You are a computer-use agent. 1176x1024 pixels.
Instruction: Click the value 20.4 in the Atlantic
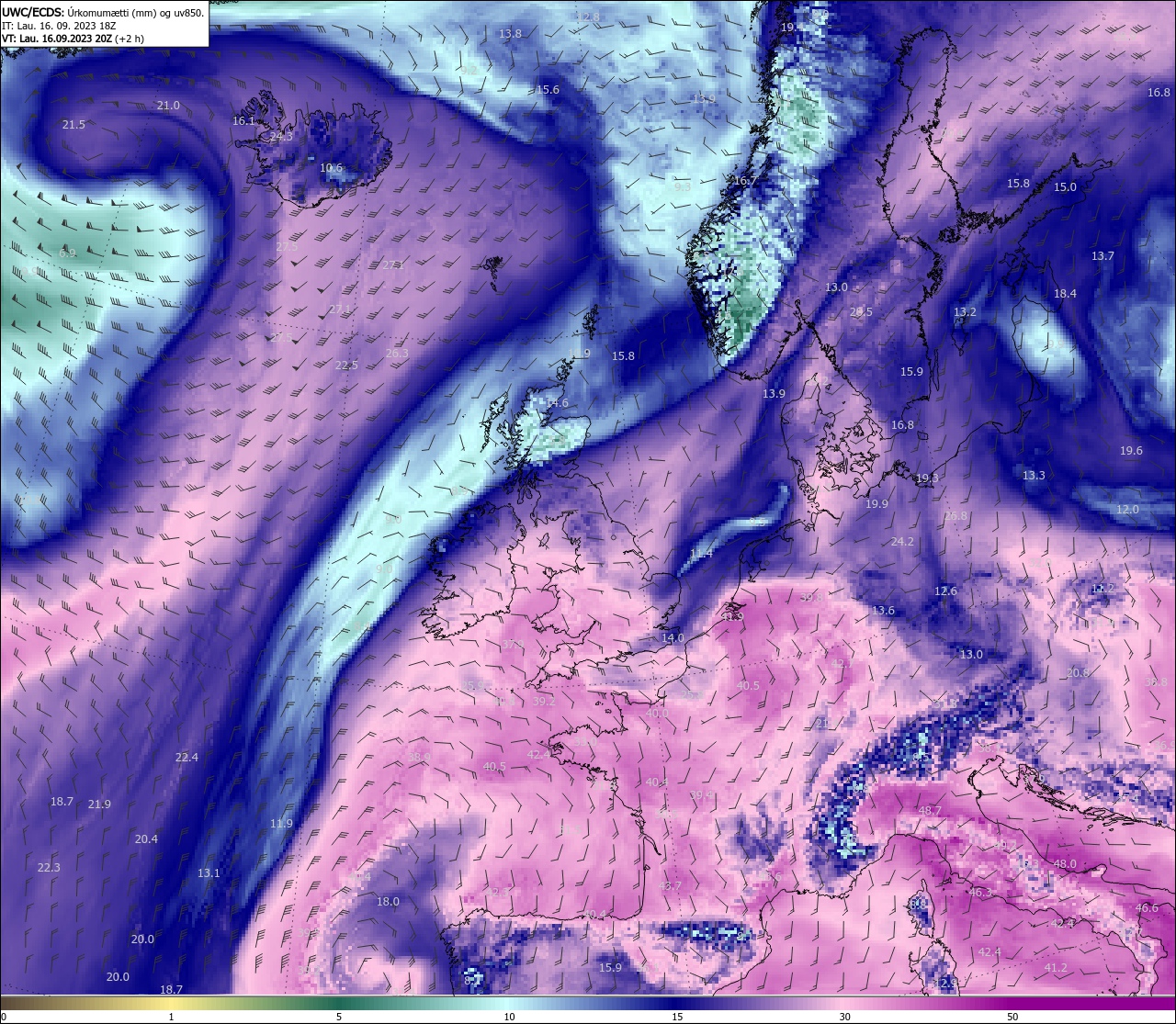pos(146,839)
